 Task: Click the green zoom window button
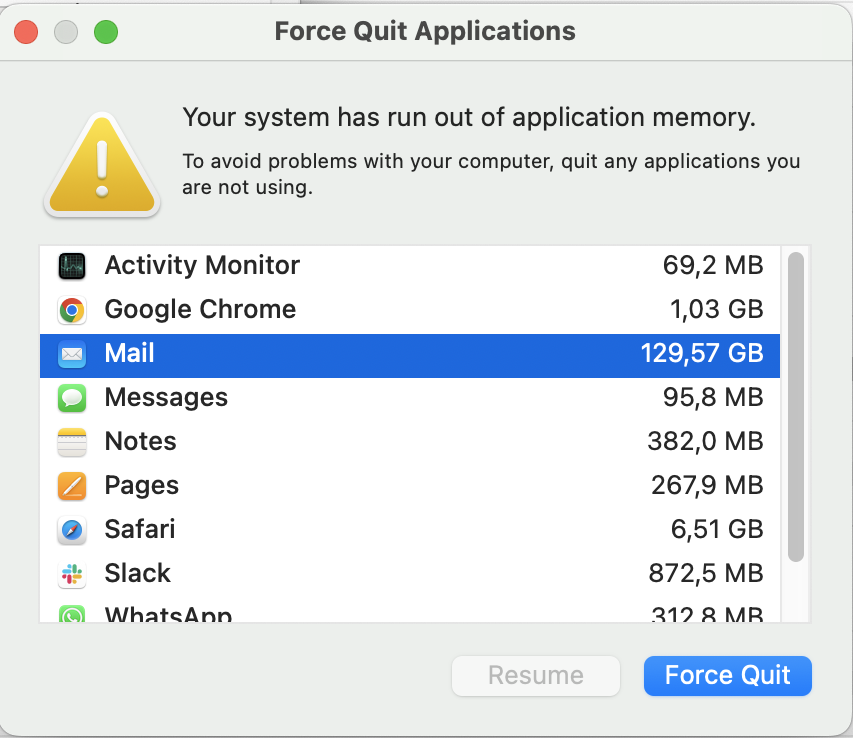(106, 32)
